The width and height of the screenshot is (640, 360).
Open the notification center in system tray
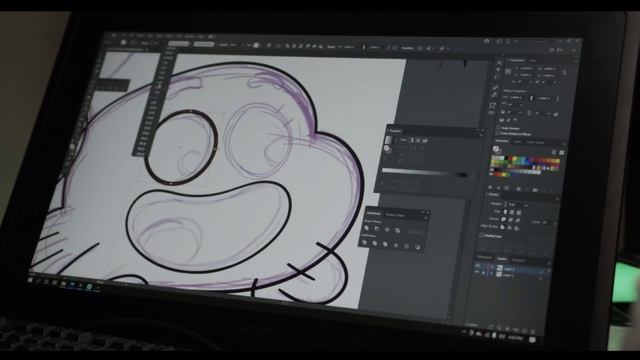point(532,340)
